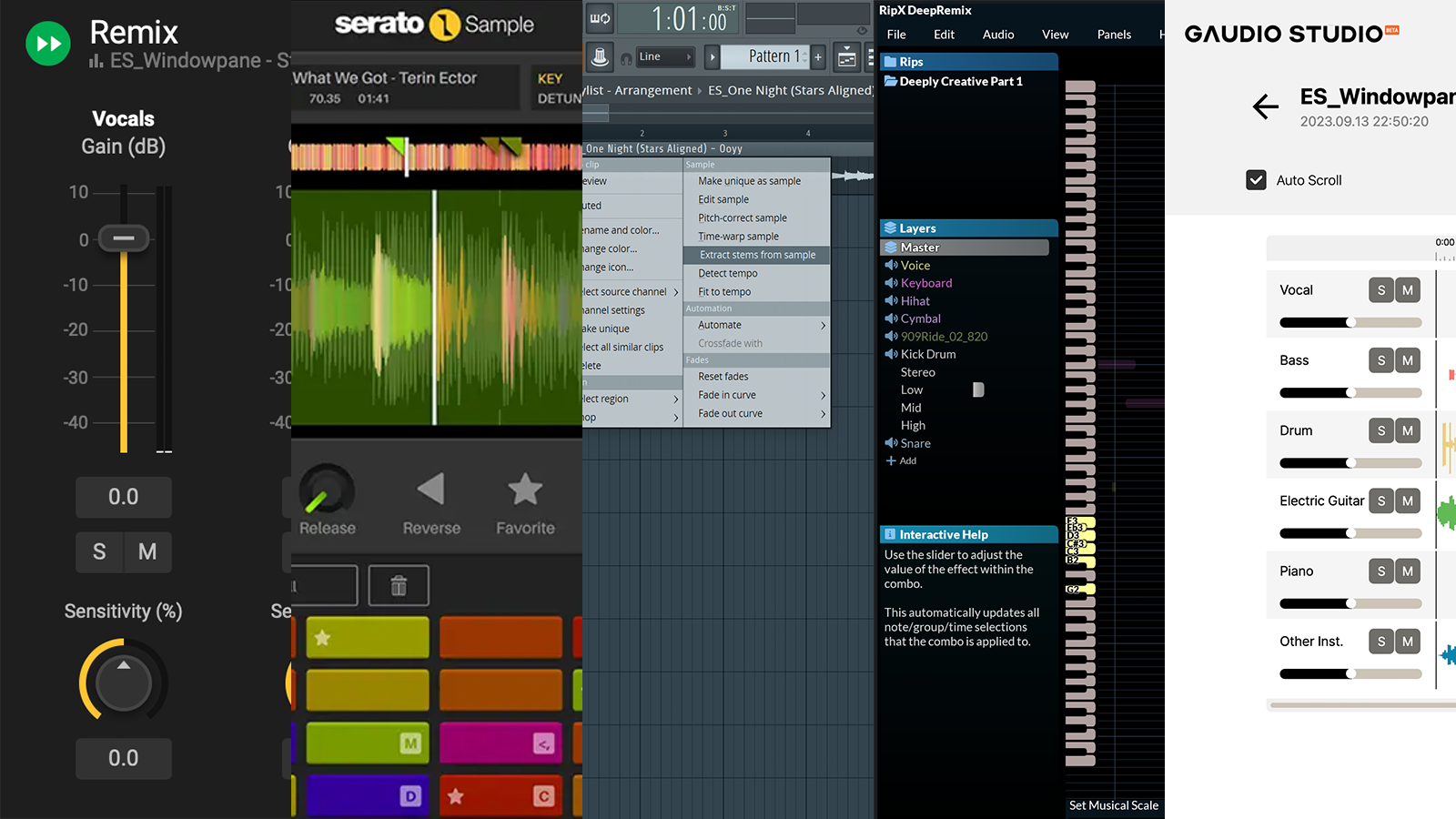Select the Reverse icon in Serato Sample
This screenshot has width=1456, height=819.
[x=431, y=491]
